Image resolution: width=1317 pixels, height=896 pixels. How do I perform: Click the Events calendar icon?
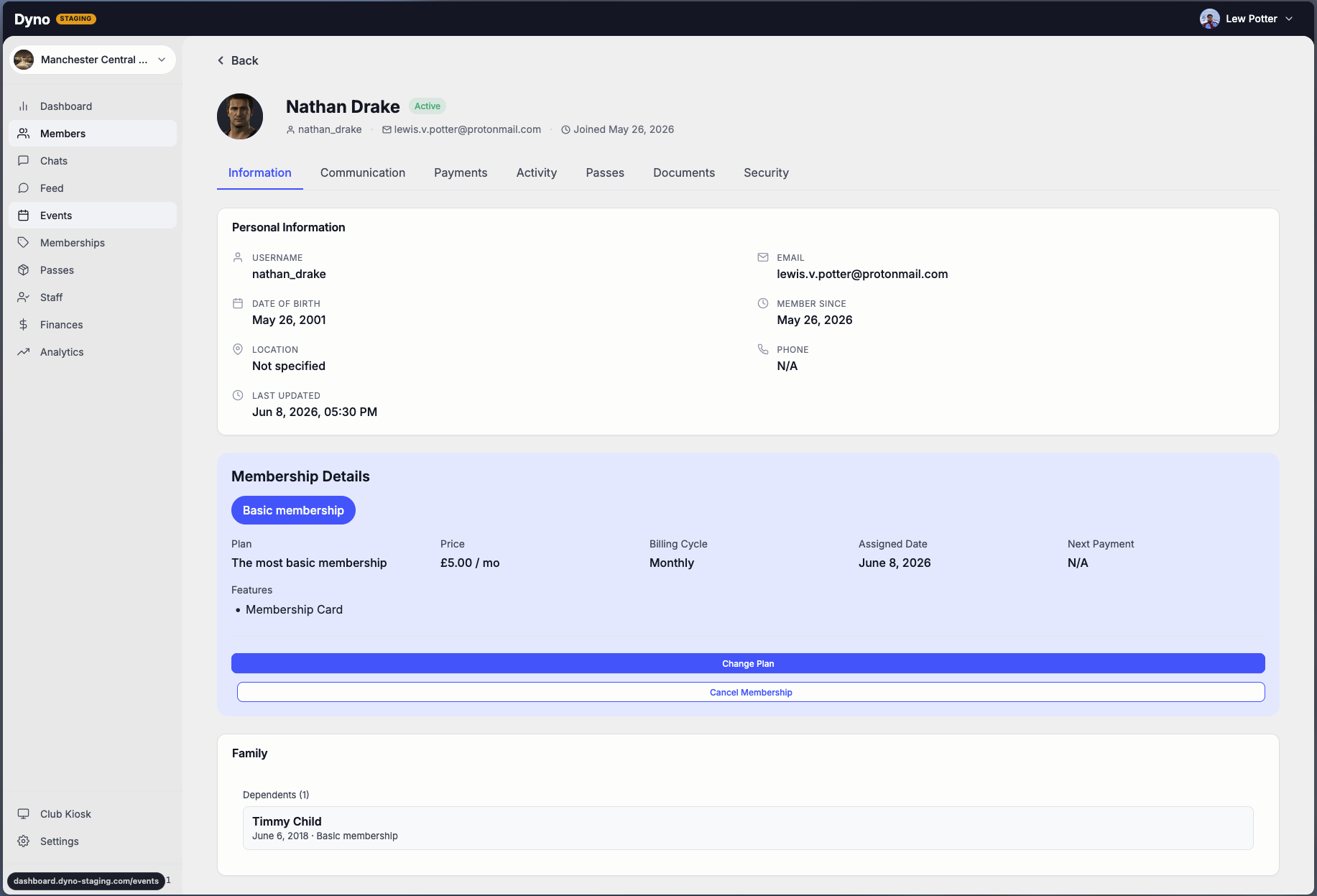click(x=24, y=216)
